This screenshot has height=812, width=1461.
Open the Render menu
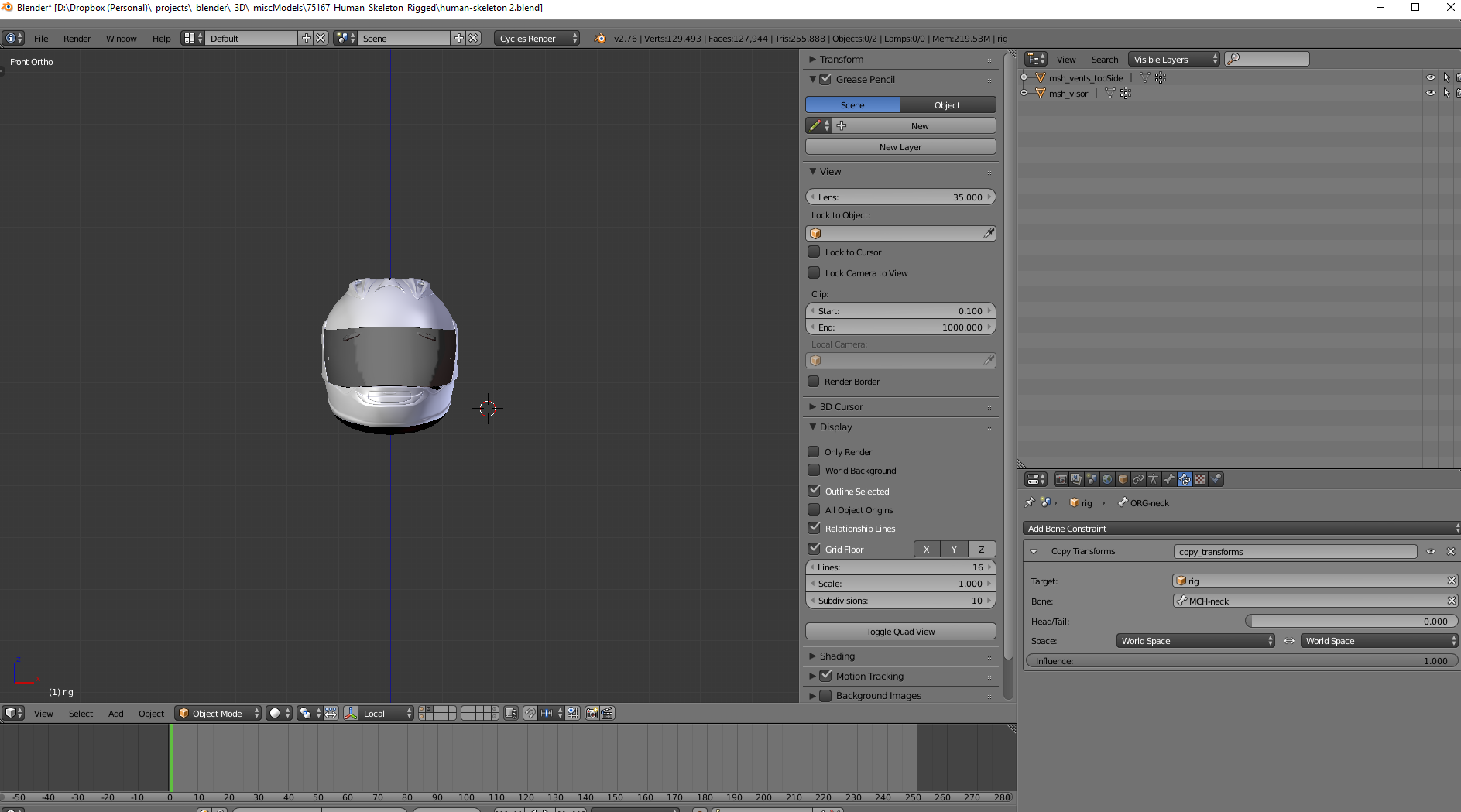(77, 38)
